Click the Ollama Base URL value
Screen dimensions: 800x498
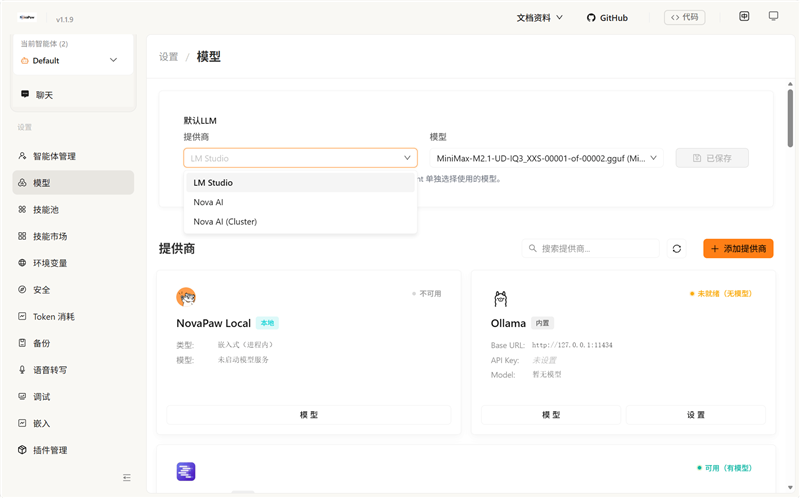[572, 345]
